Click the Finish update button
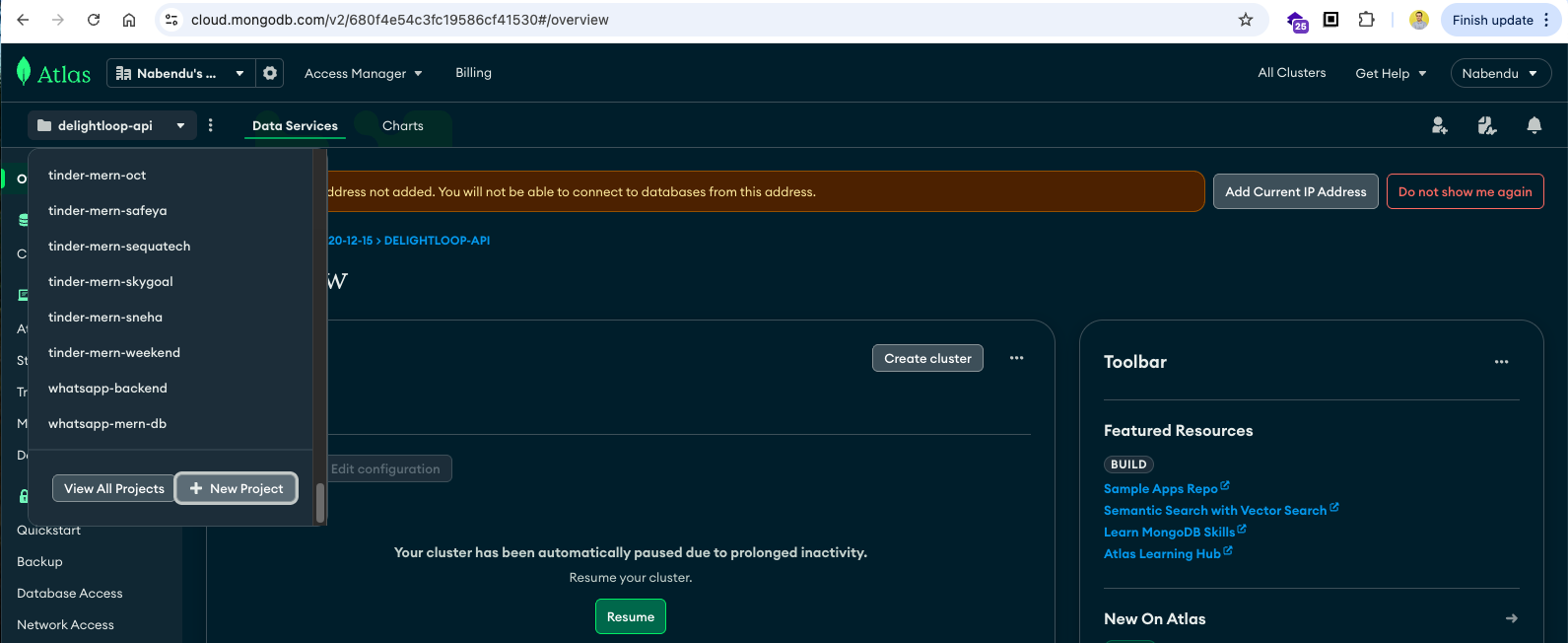This screenshot has height=643, width=1568. point(1499,20)
